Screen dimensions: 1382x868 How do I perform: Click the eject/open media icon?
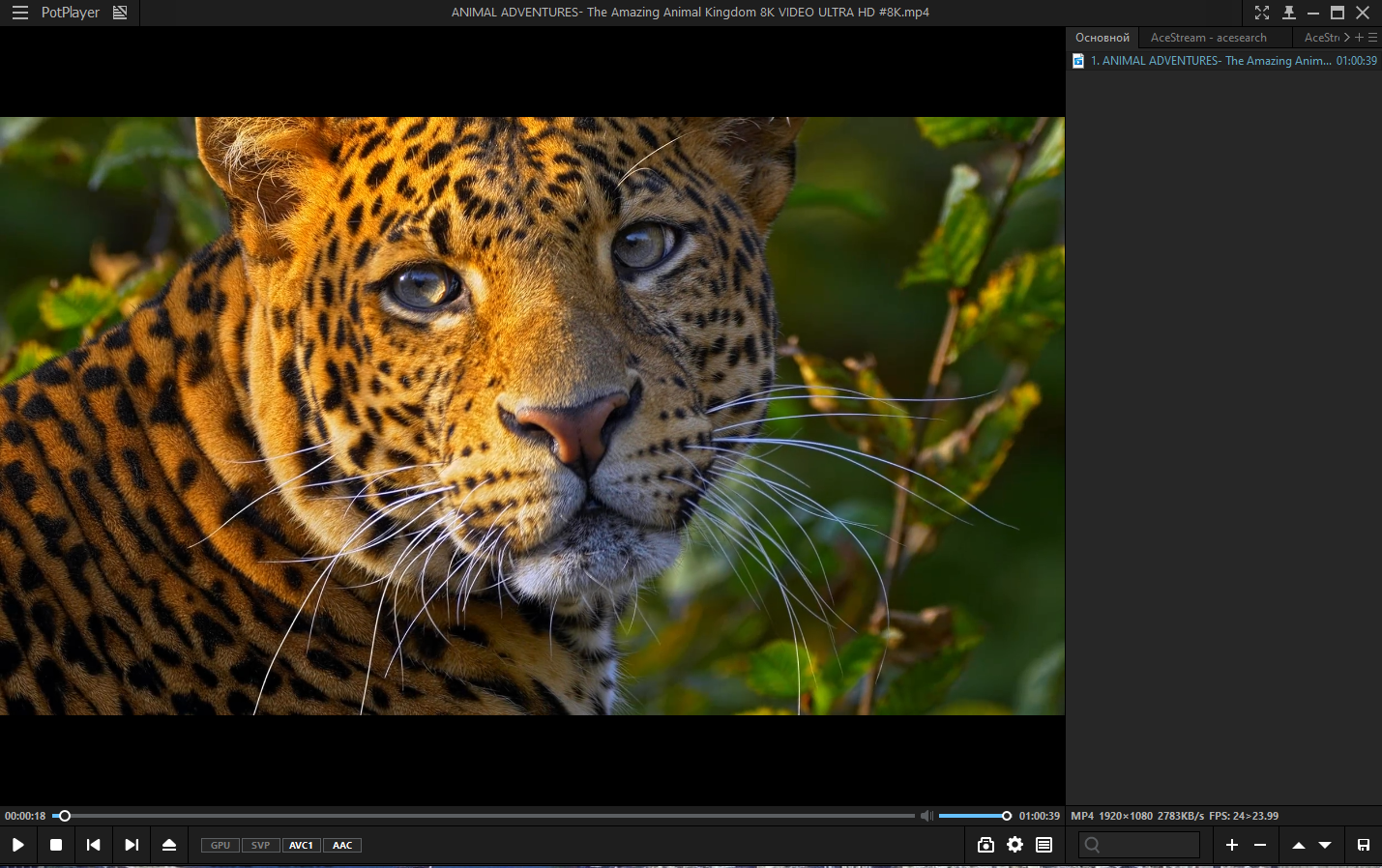click(x=169, y=844)
